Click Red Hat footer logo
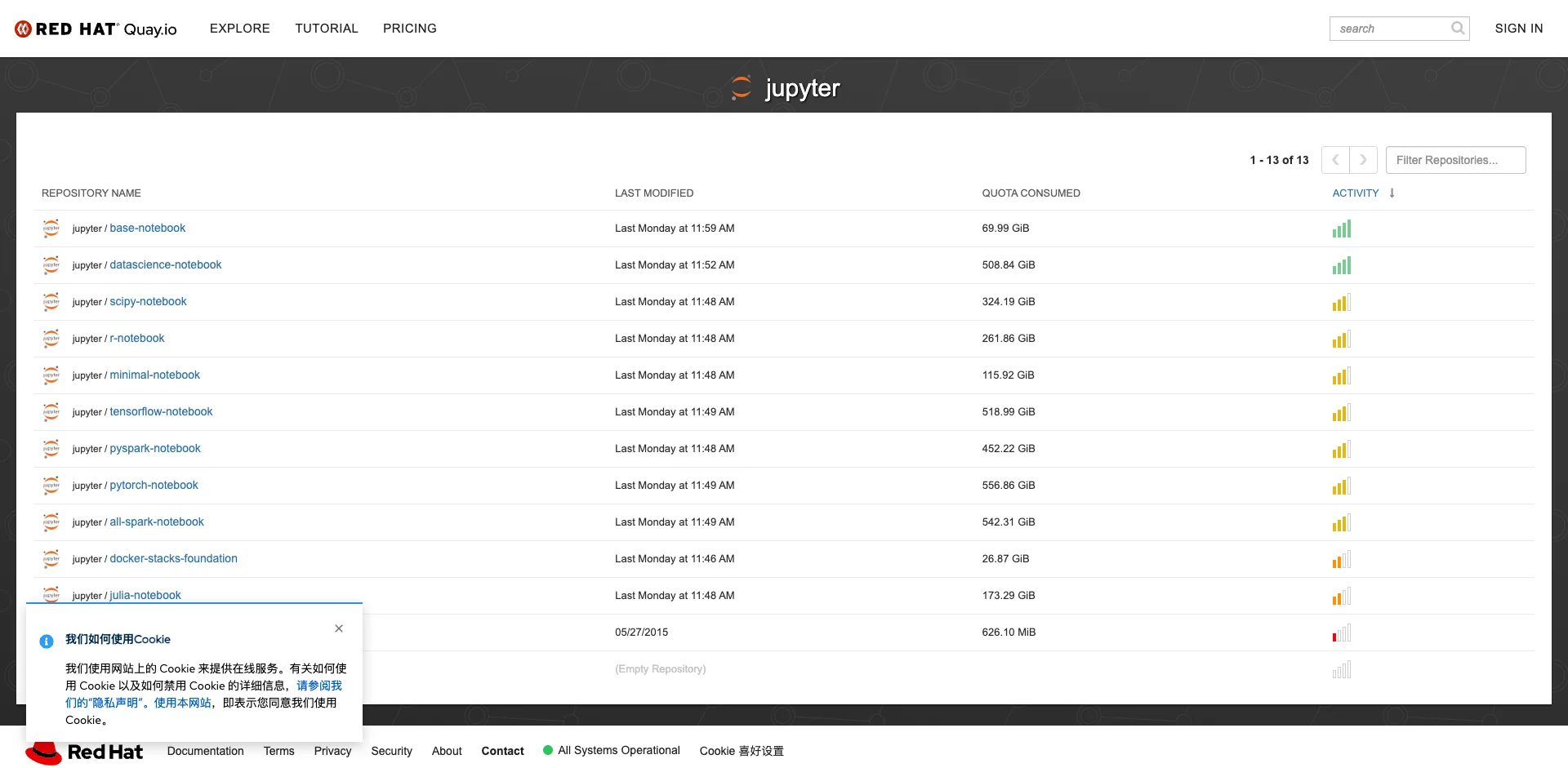The width and height of the screenshot is (1568, 768). (84, 752)
